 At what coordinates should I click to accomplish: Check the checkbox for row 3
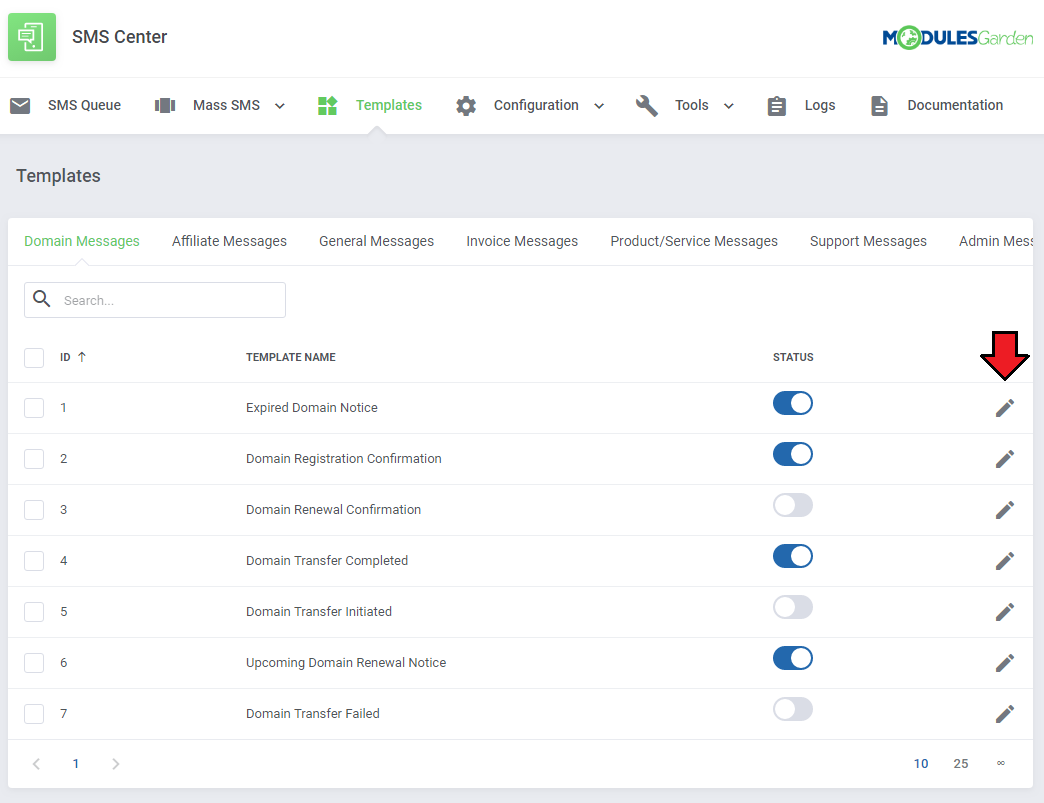34,510
